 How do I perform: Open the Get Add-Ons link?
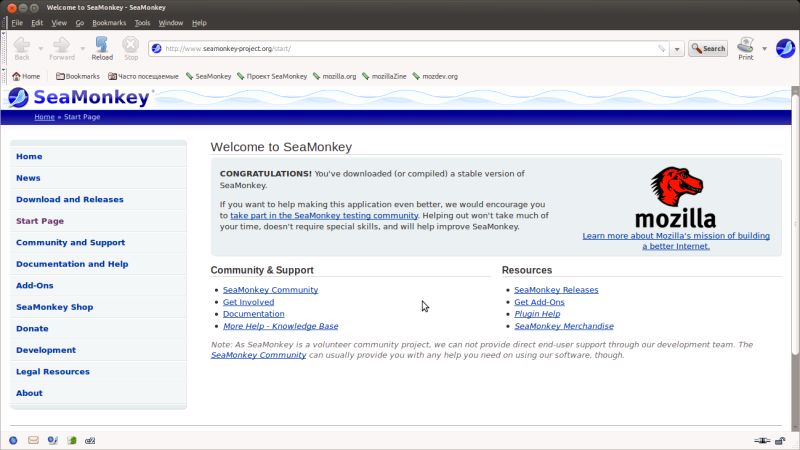click(539, 302)
